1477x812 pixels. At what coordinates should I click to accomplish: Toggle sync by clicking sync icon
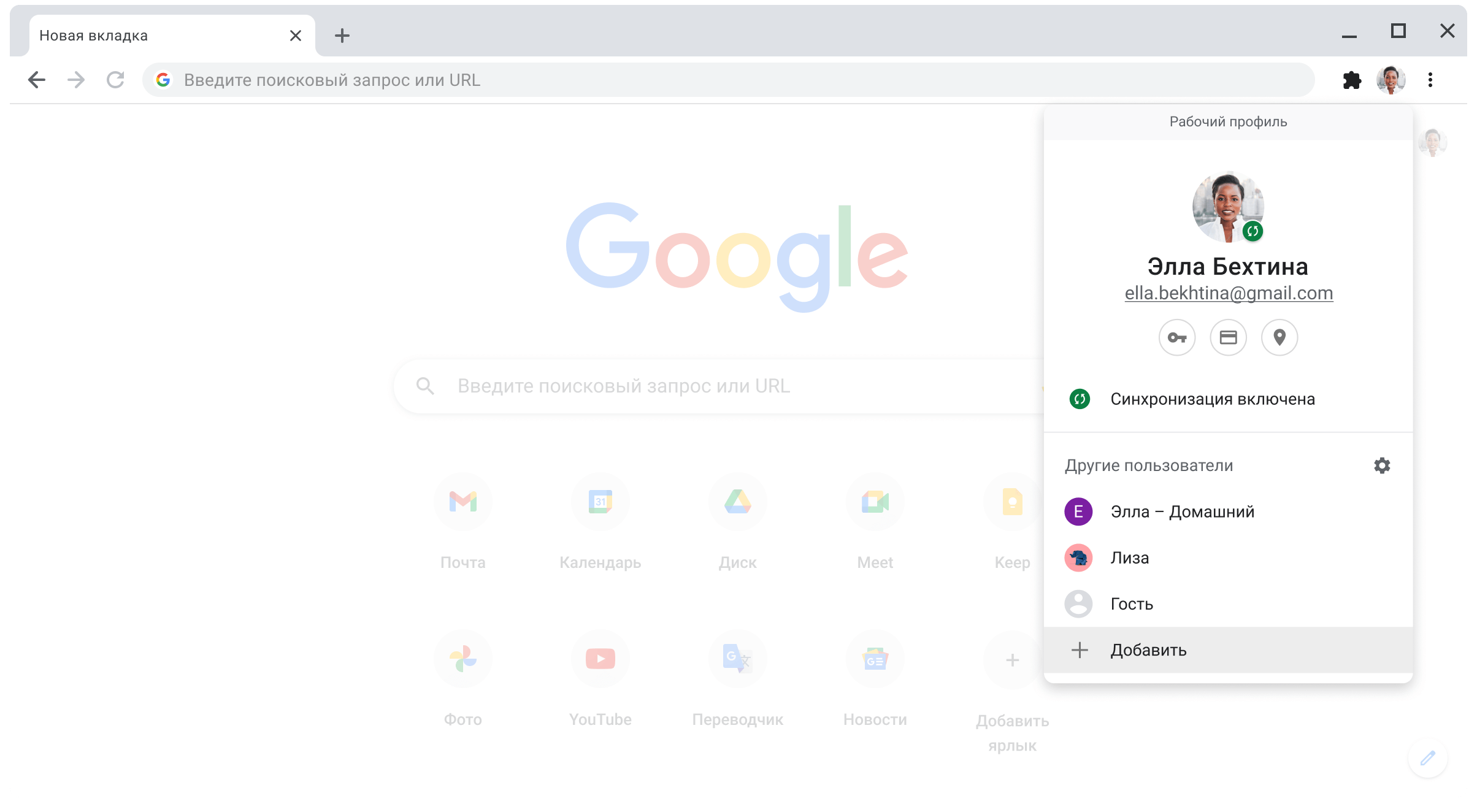[x=1079, y=398]
